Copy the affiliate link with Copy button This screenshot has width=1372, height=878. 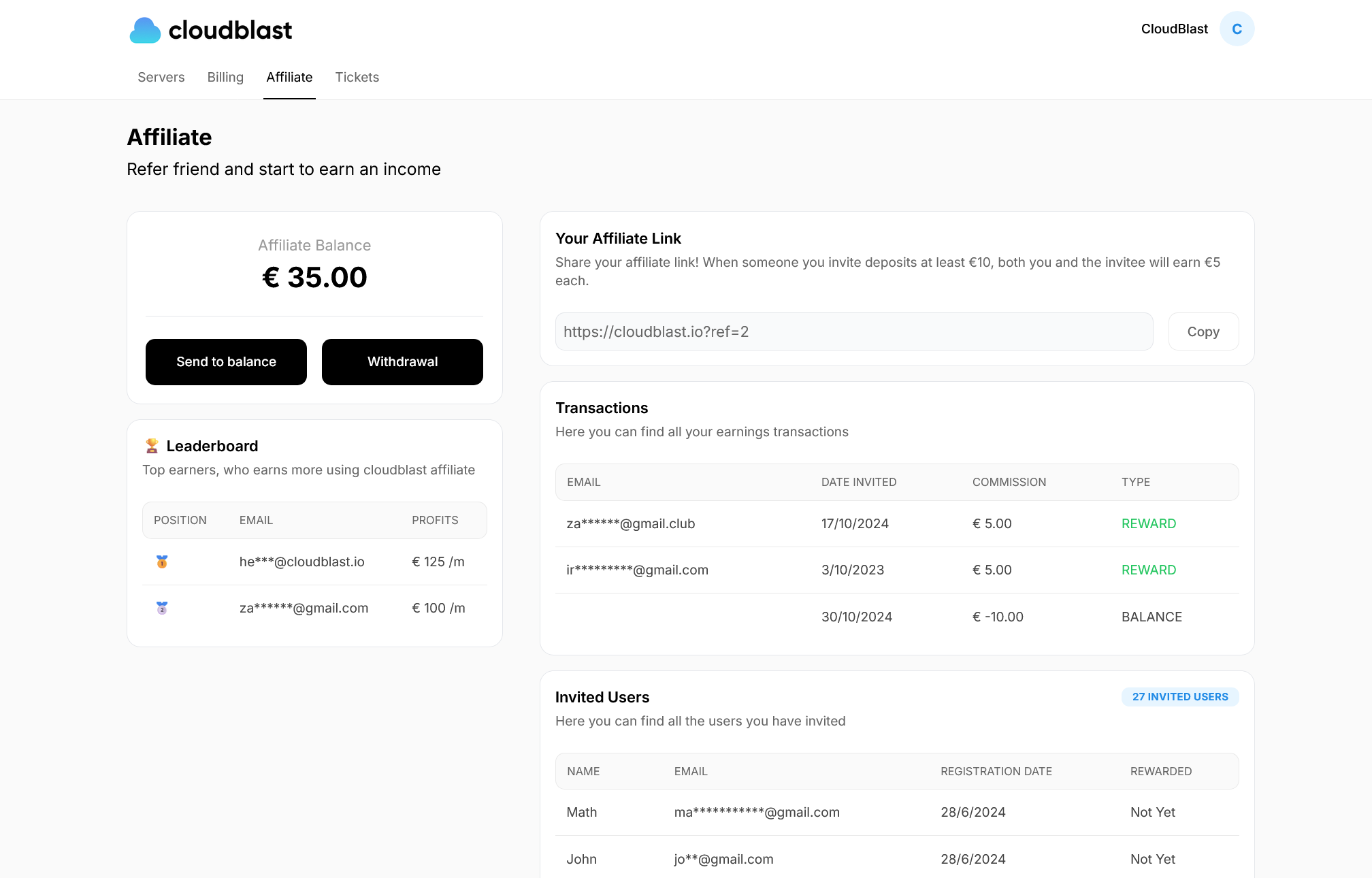click(x=1203, y=332)
